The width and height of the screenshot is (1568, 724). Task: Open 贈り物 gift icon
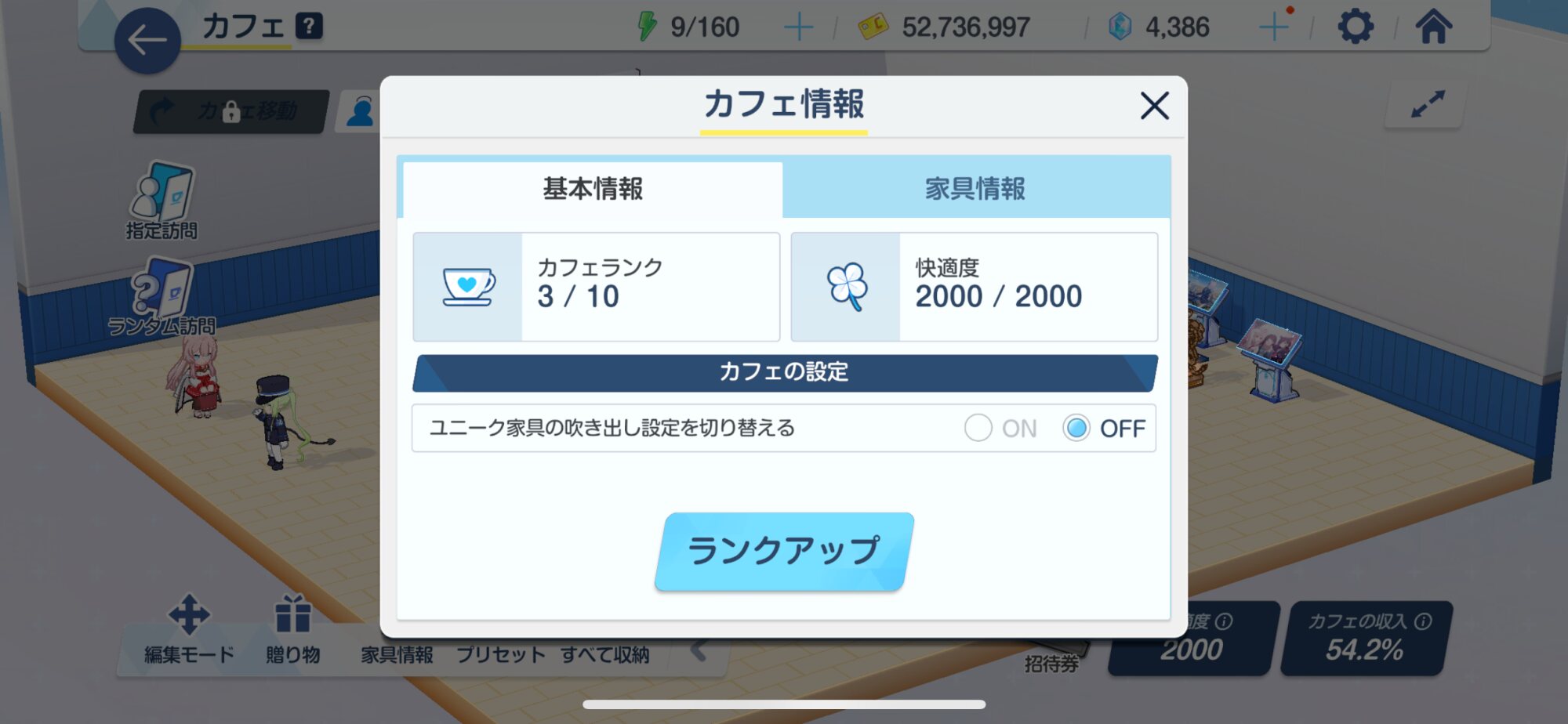(x=293, y=630)
